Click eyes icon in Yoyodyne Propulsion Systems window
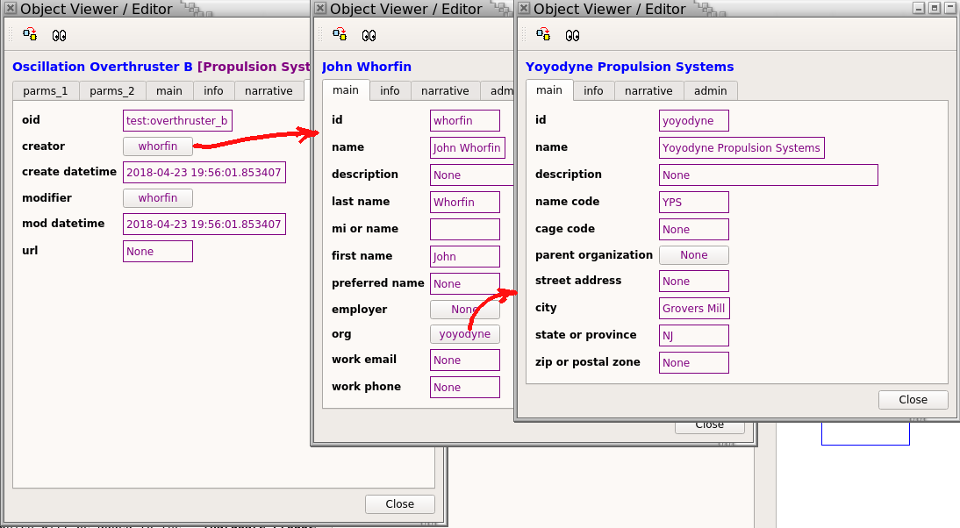 pyautogui.click(x=572, y=36)
